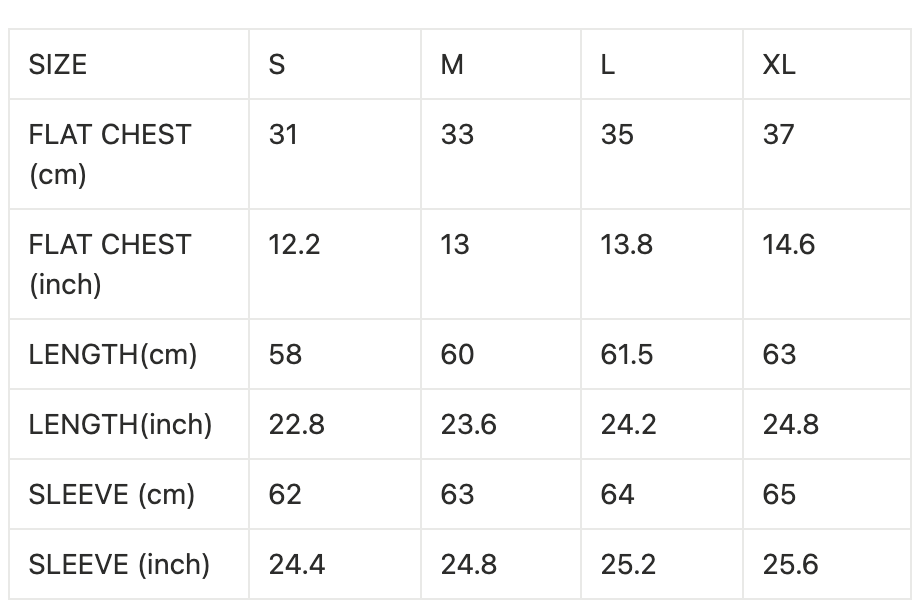Click sleeve inch value 25.2
This screenshot has width=920, height=610.
[x=628, y=564]
